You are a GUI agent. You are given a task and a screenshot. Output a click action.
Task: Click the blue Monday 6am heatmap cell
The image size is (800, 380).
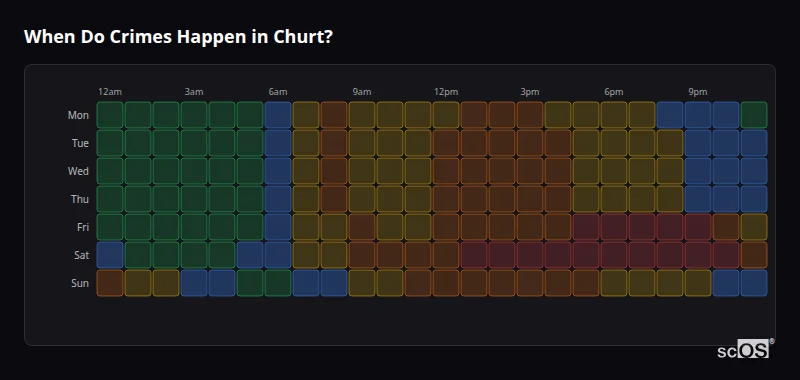(278, 115)
